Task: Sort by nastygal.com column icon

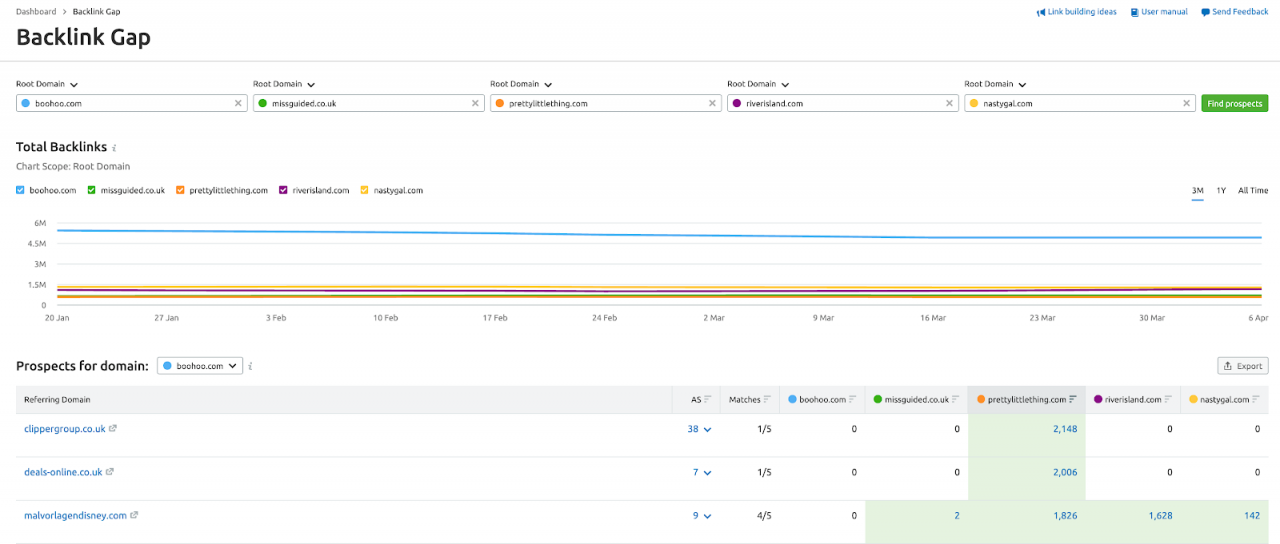Action: pyautogui.click(x=1256, y=399)
